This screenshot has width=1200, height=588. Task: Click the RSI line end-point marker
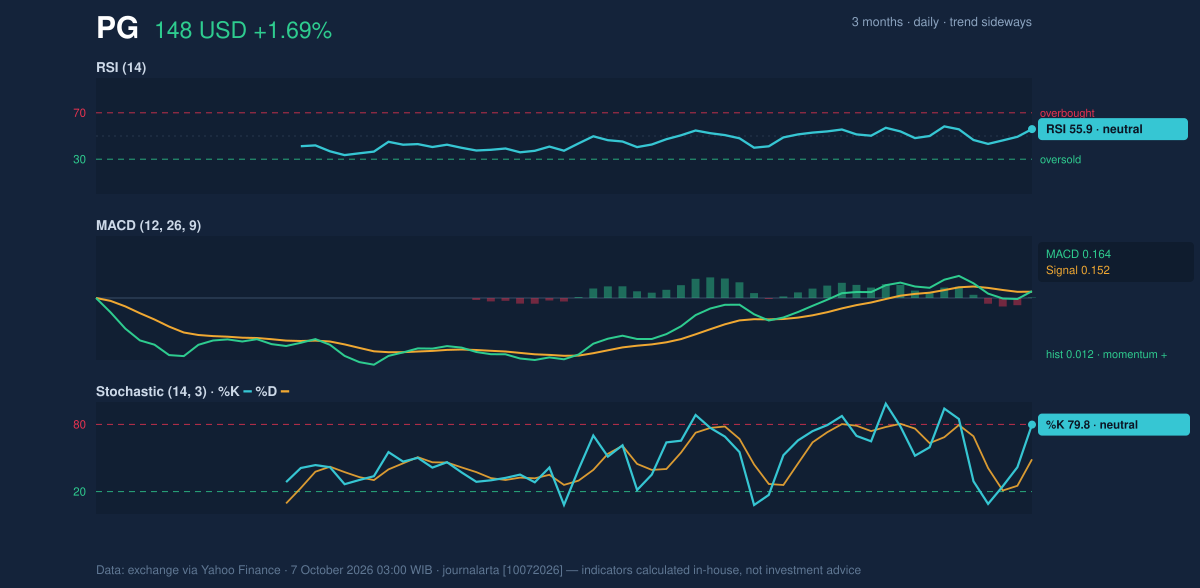(x=1032, y=129)
